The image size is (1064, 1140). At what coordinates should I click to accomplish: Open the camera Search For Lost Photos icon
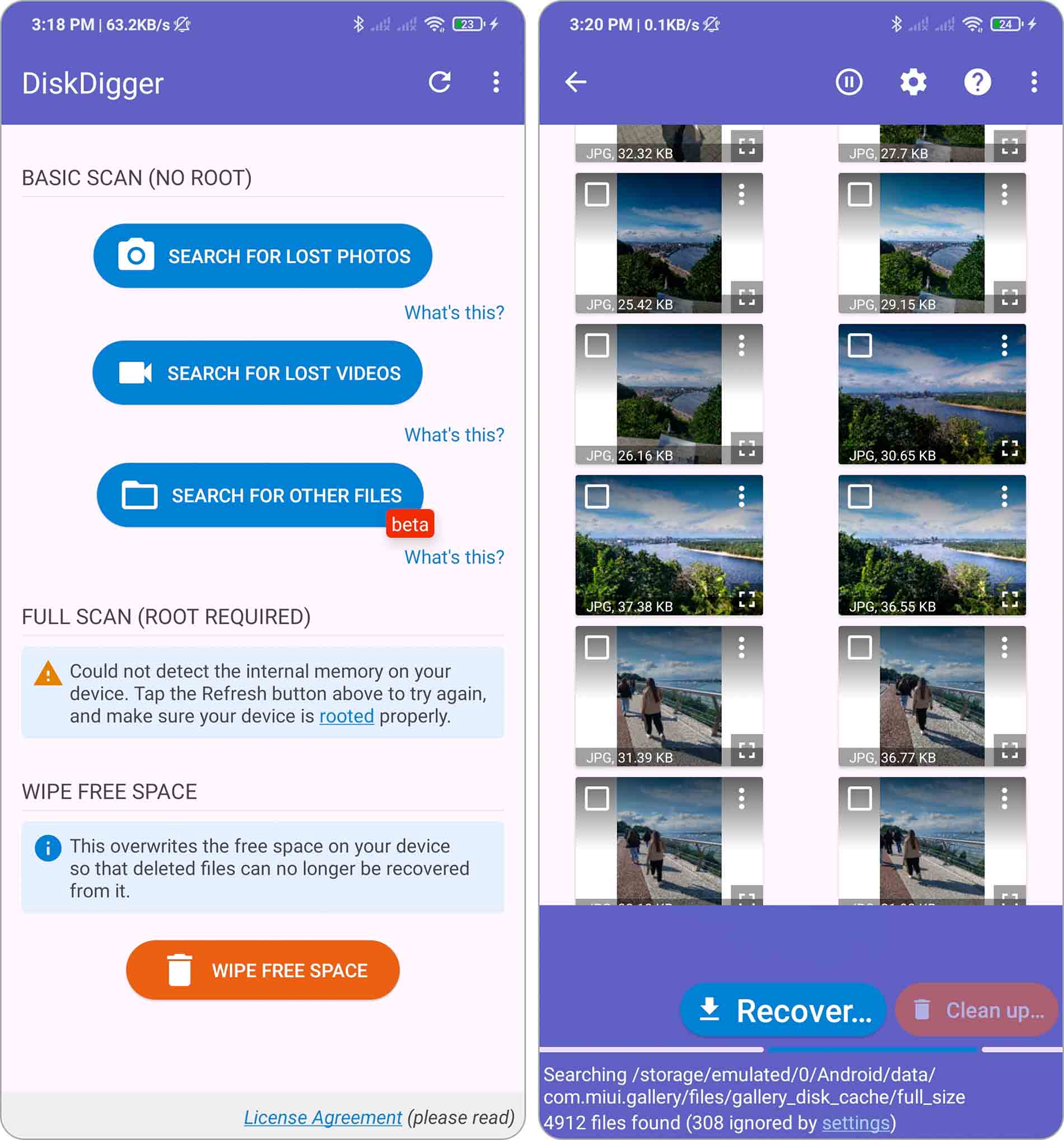coord(138,256)
